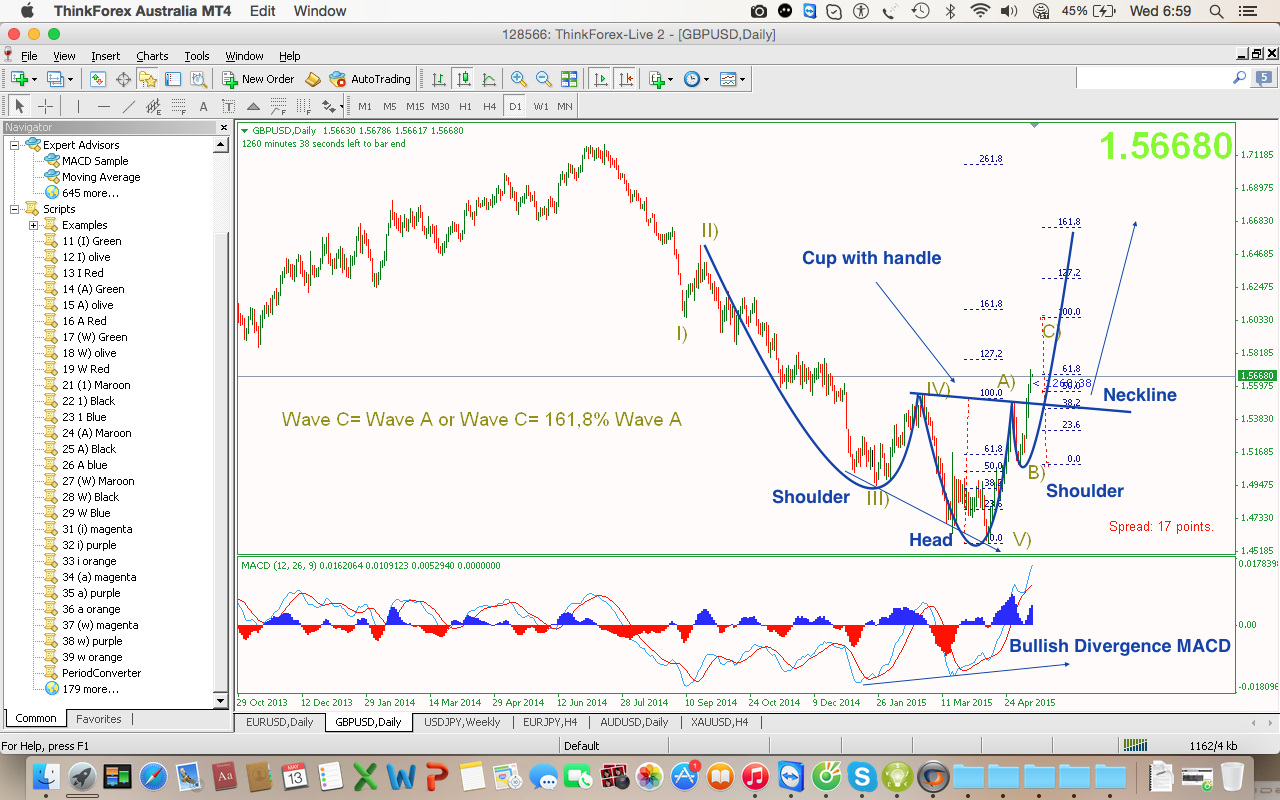The width and height of the screenshot is (1280, 800).
Task: Expand the Examples scripts folder
Action: click(33, 225)
